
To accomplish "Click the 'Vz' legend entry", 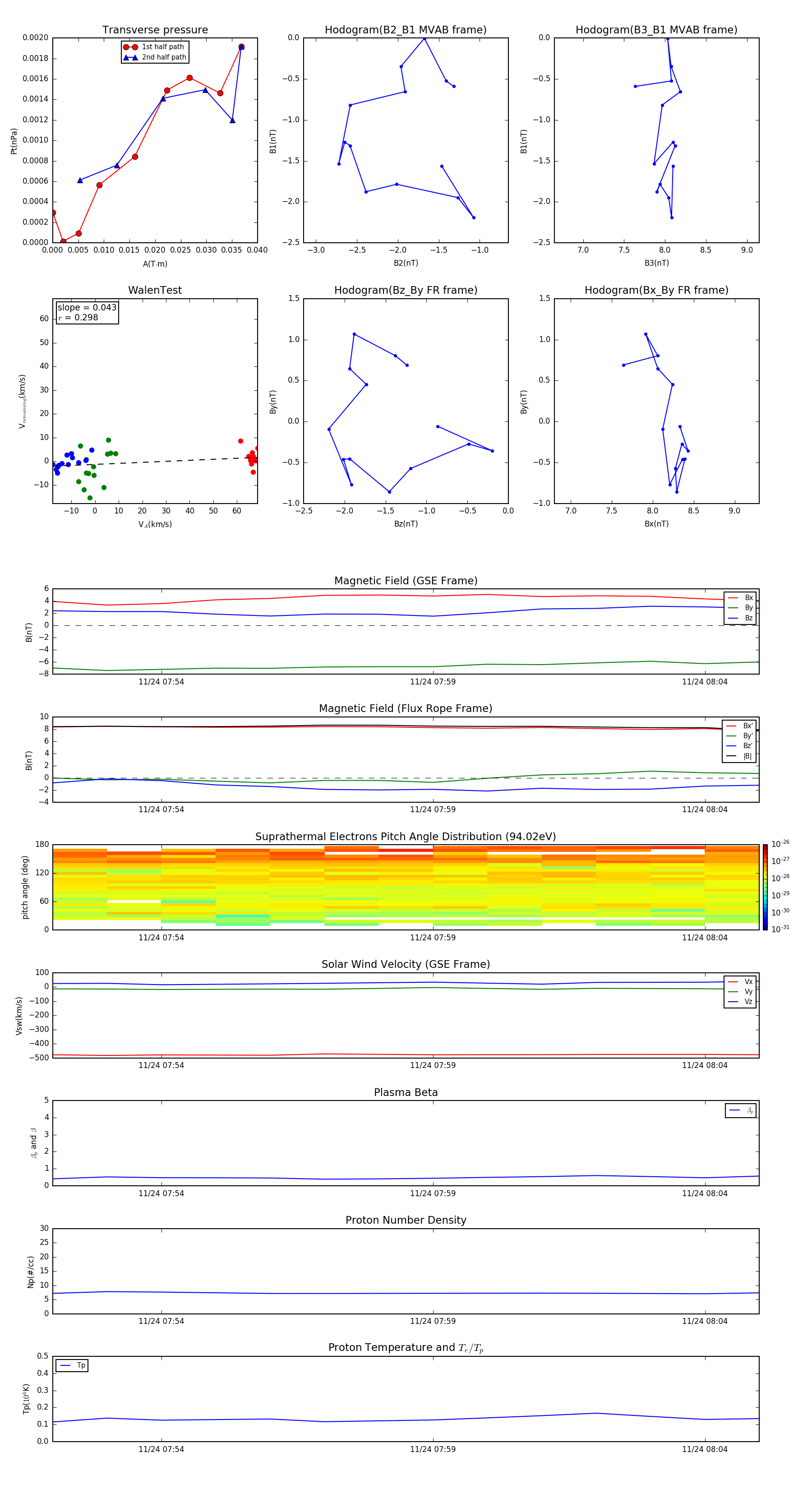I will click(740, 1002).
